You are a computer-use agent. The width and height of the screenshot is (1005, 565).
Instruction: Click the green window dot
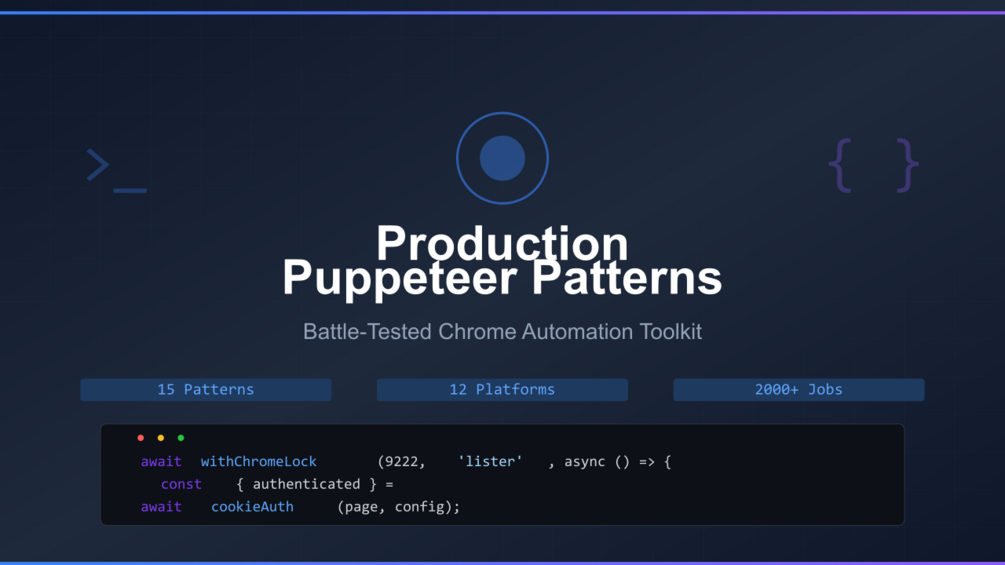(x=181, y=438)
